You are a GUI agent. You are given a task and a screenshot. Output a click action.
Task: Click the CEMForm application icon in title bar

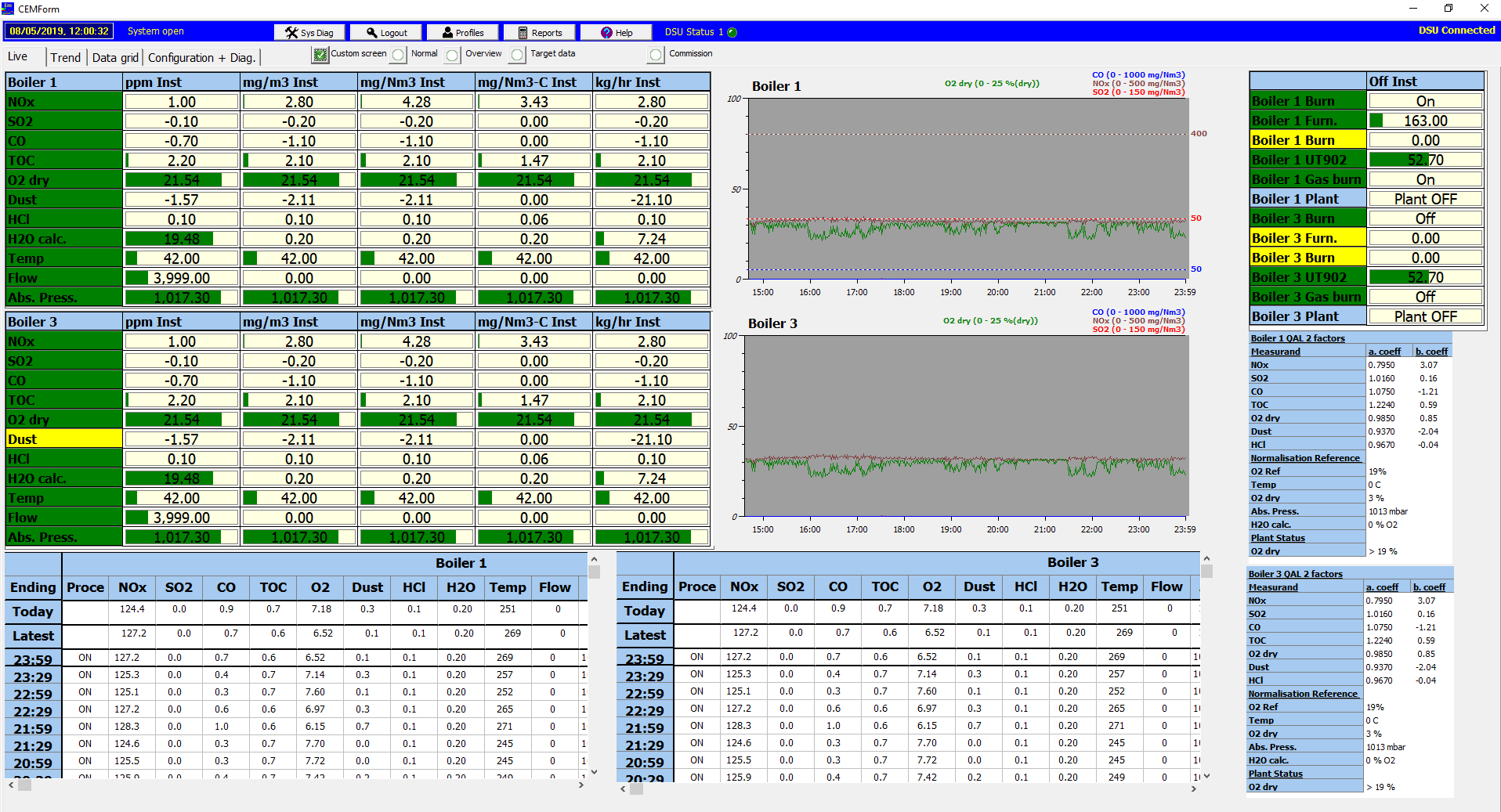[x=9, y=9]
